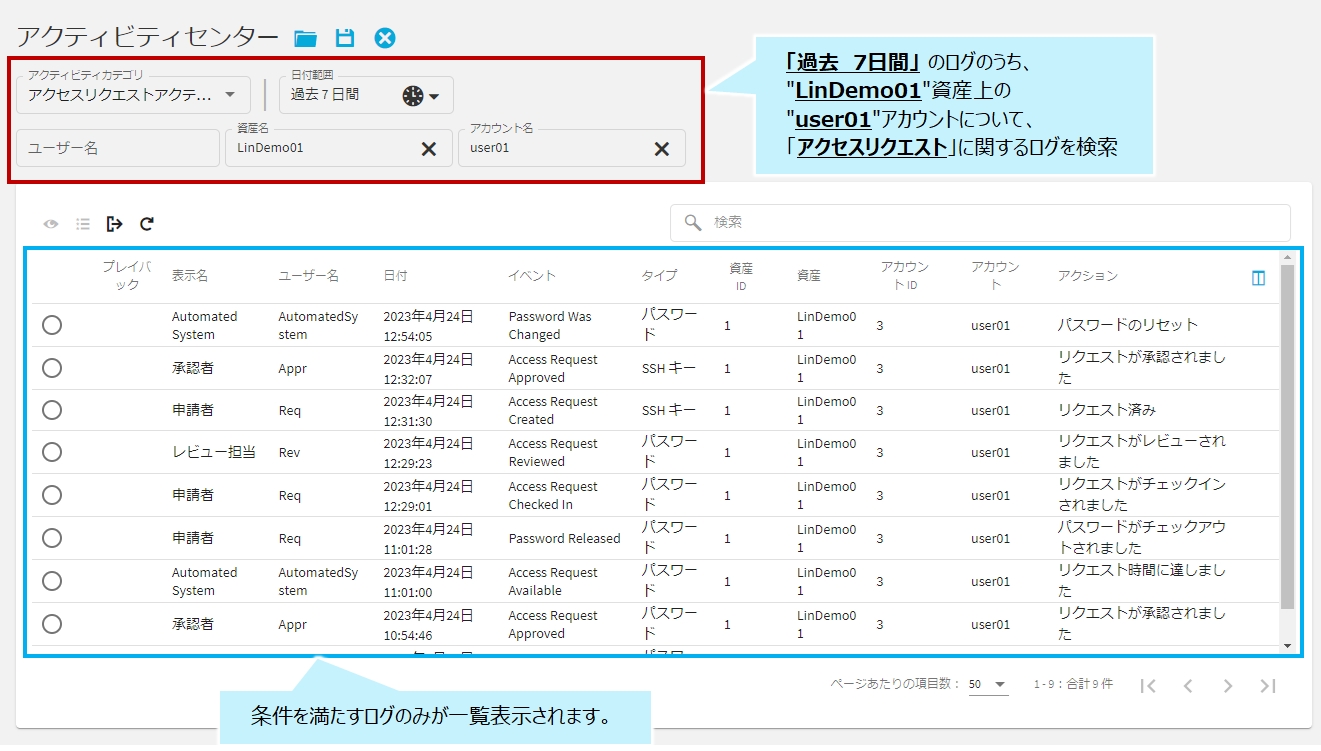This screenshot has height=751, width=1321.
Task: Go to the next results page
Action: (x=1228, y=685)
